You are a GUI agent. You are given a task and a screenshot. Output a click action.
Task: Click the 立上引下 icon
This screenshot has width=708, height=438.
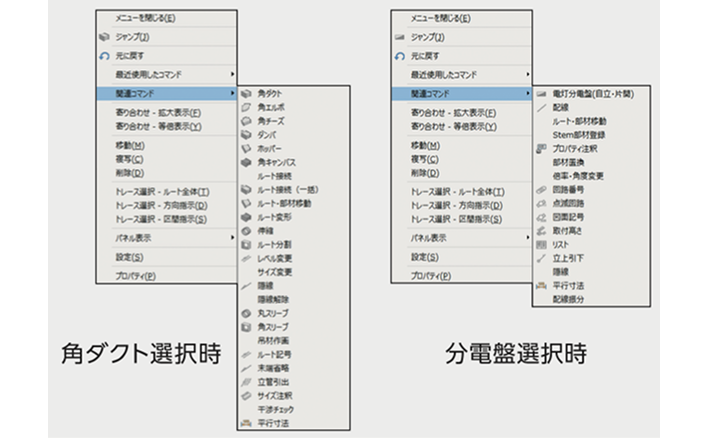[x=541, y=258]
